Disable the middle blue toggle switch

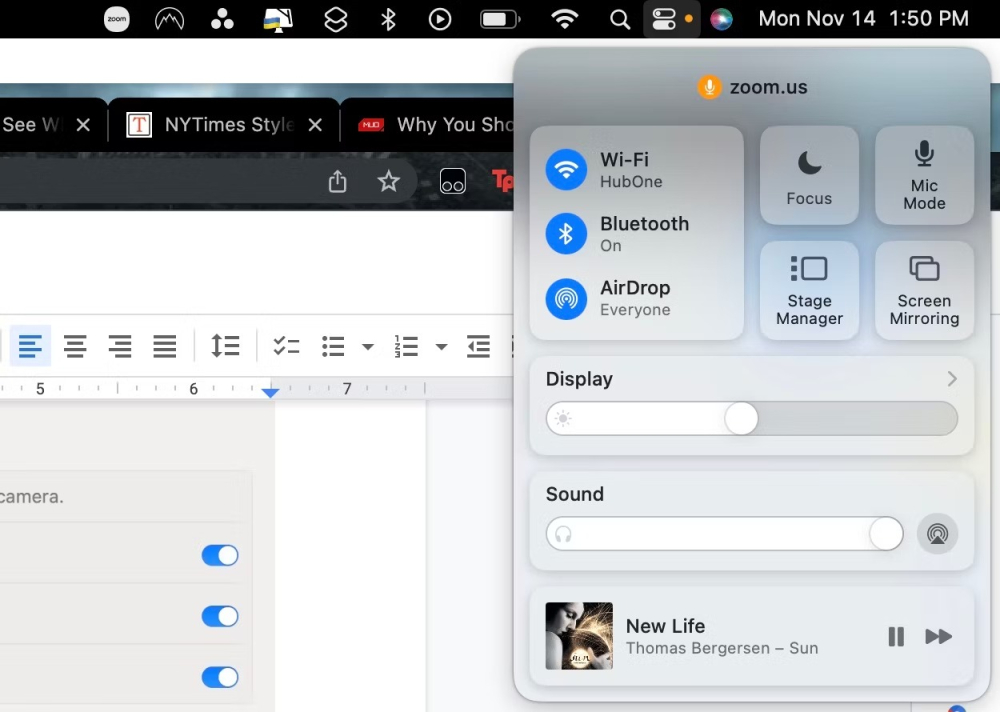coord(220,616)
